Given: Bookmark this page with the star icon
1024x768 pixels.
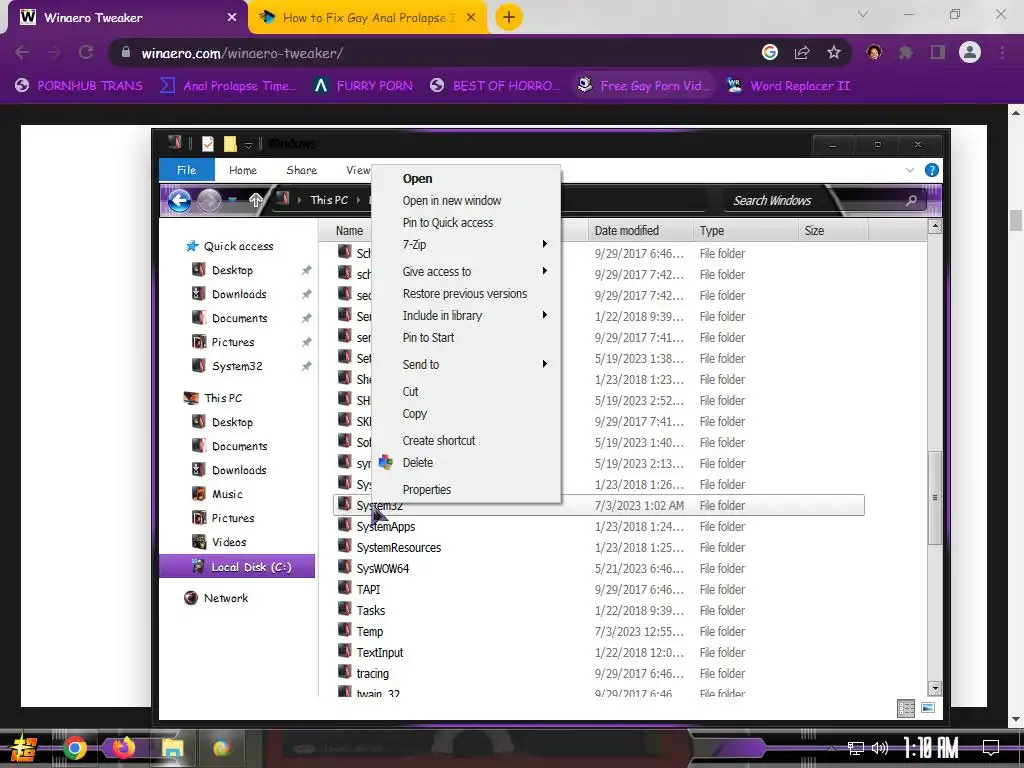Looking at the screenshot, I should coord(833,53).
